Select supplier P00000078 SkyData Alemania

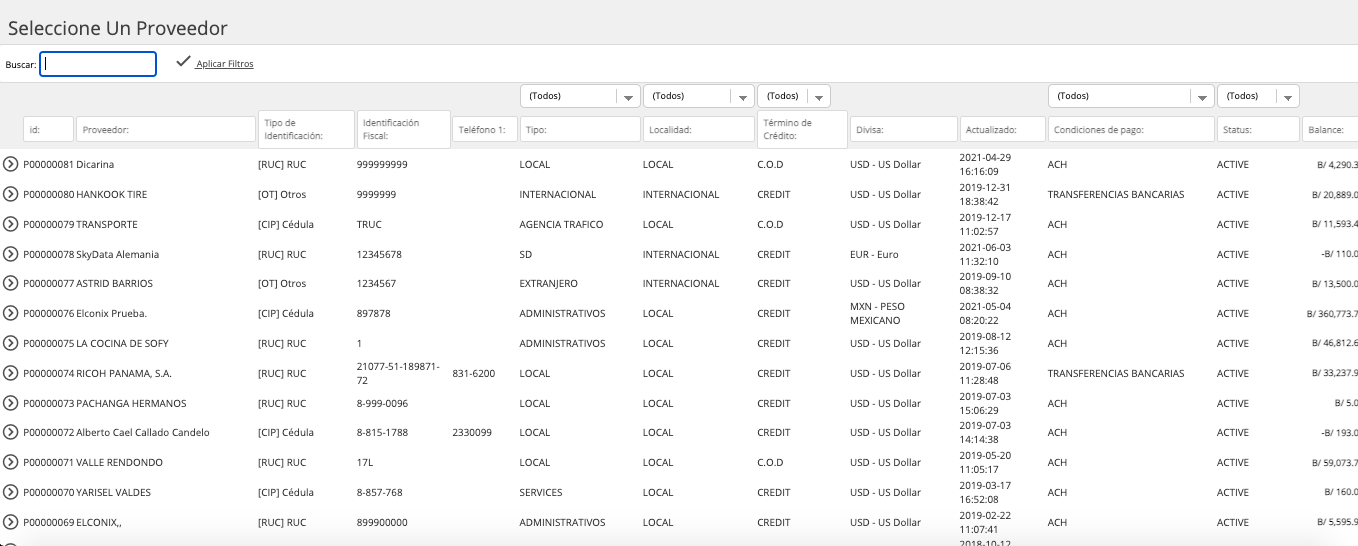(x=91, y=254)
